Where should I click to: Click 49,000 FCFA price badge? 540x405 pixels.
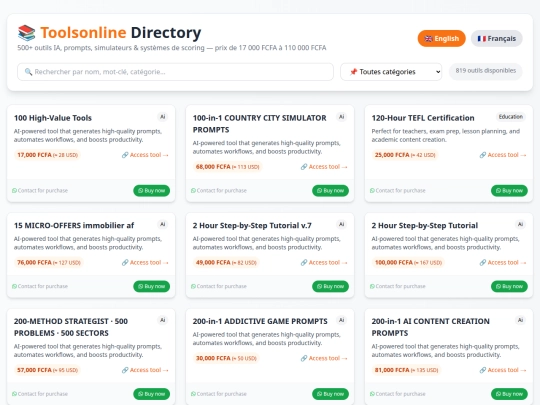pos(226,262)
